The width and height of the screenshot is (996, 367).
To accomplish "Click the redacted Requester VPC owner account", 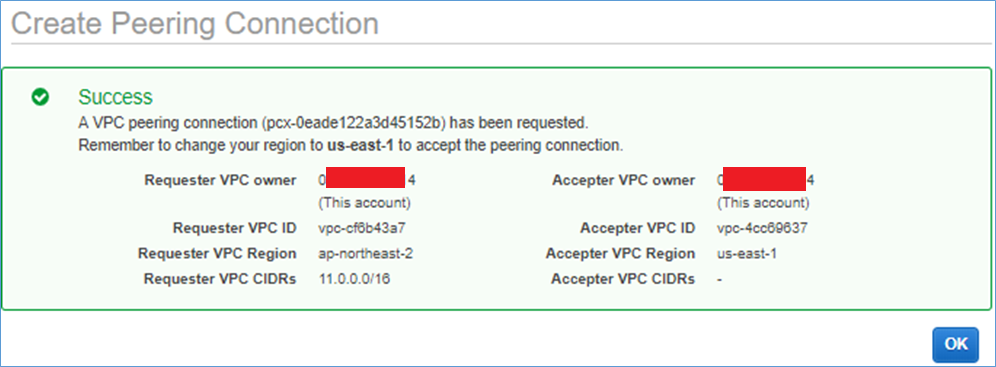I will click(x=367, y=180).
